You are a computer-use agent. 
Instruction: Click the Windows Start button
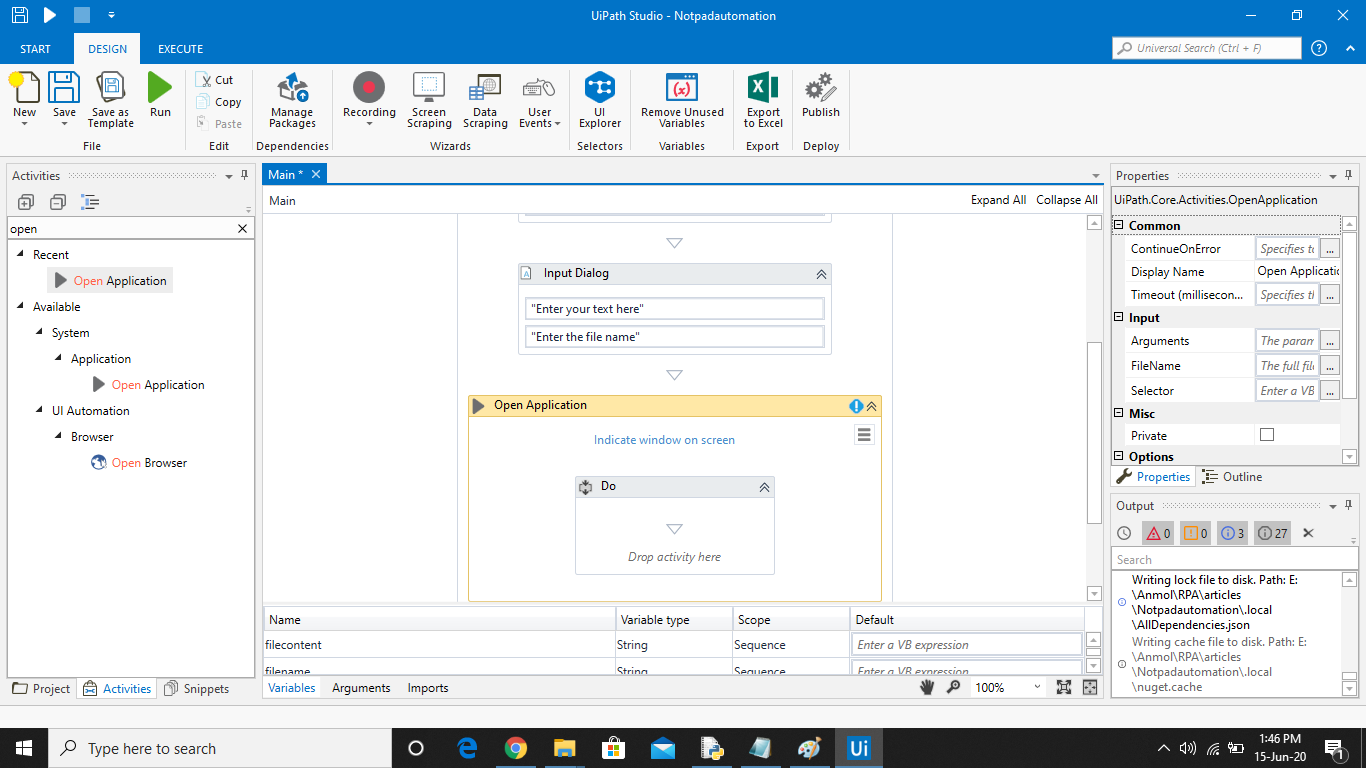(x=24, y=748)
